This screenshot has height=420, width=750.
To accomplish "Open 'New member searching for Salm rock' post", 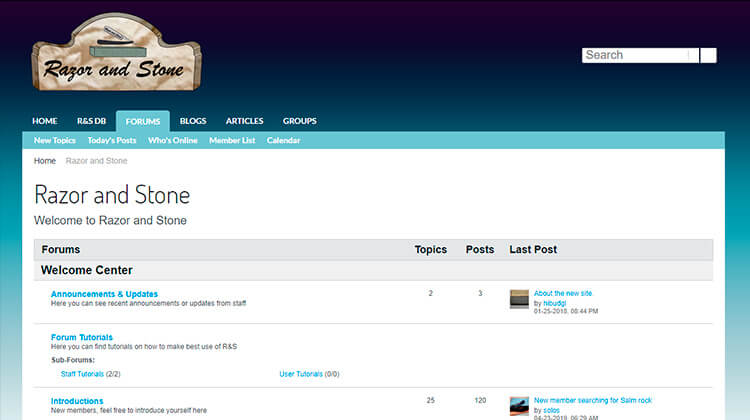I will coord(593,400).
